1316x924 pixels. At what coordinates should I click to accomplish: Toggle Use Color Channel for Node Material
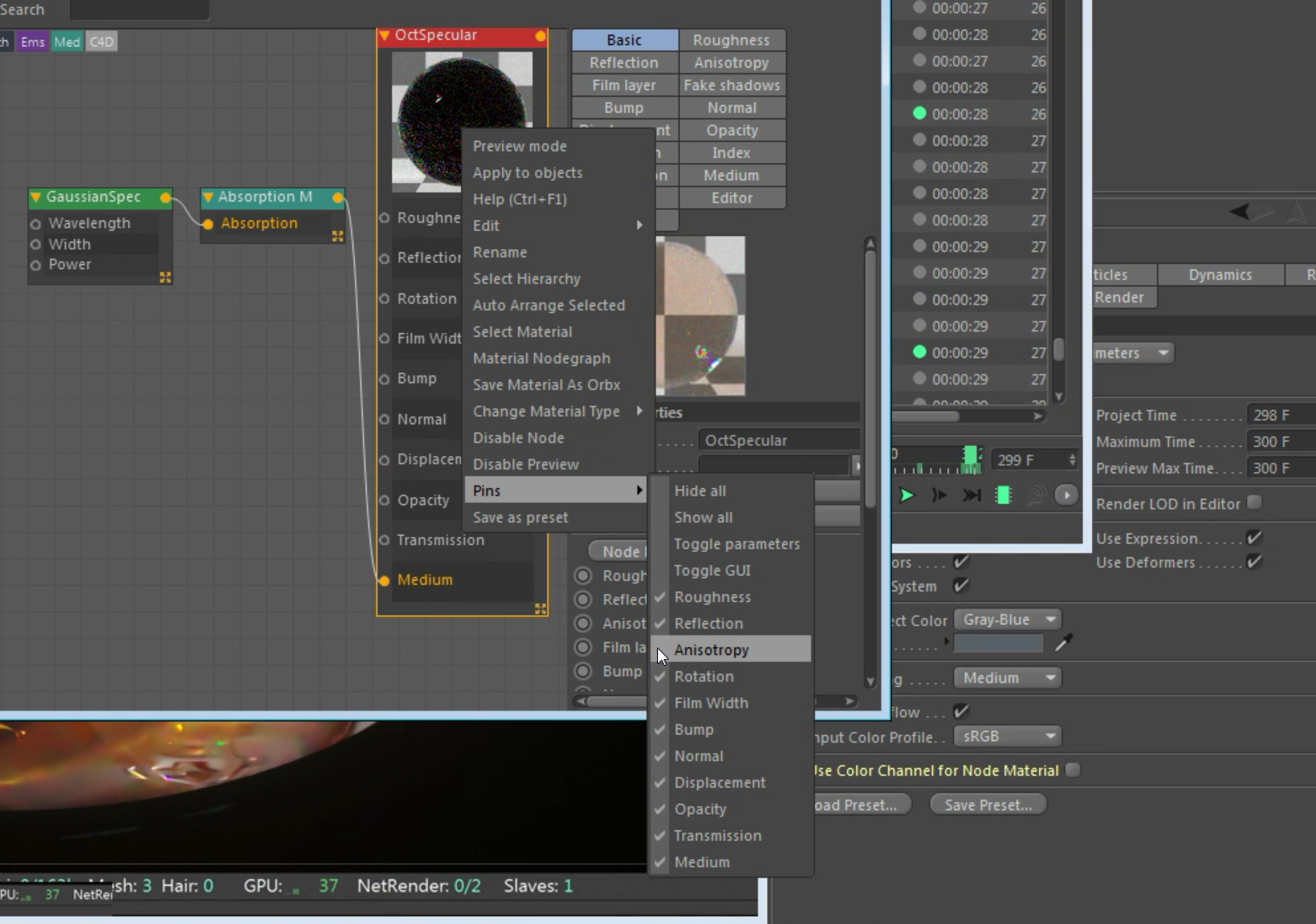1072,770
